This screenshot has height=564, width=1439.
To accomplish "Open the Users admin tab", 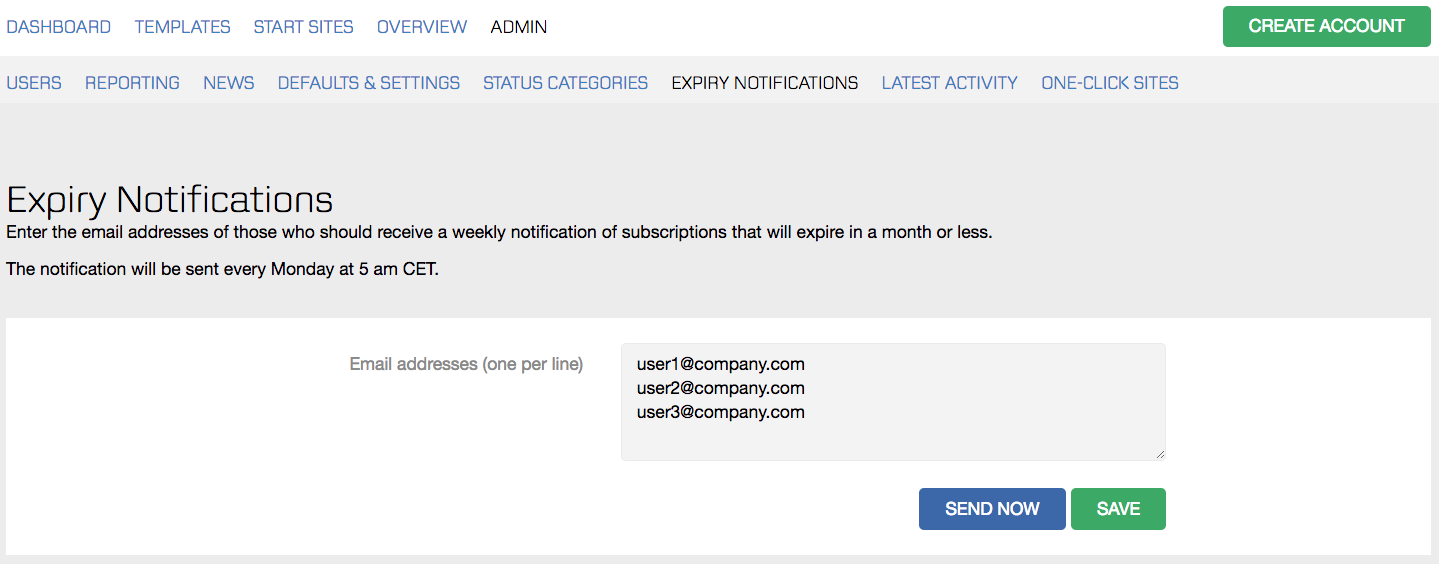I will (34, 83).
